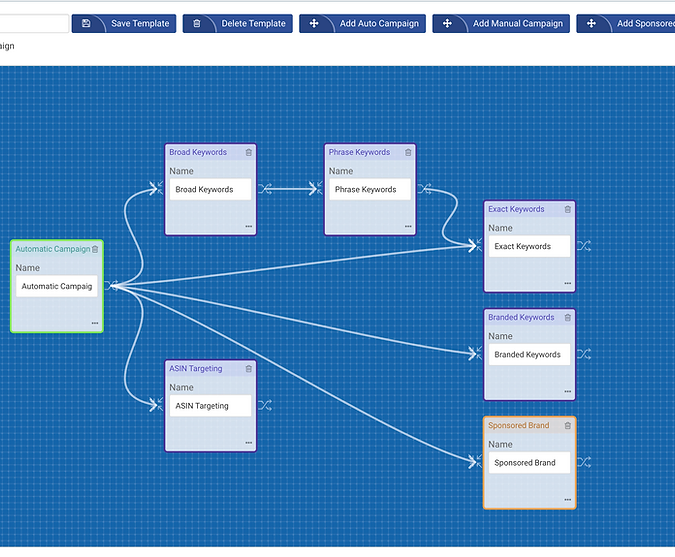675x557 pixels.
Task: Click the Broad Keywords input connector icon
Action: (160, 188)
